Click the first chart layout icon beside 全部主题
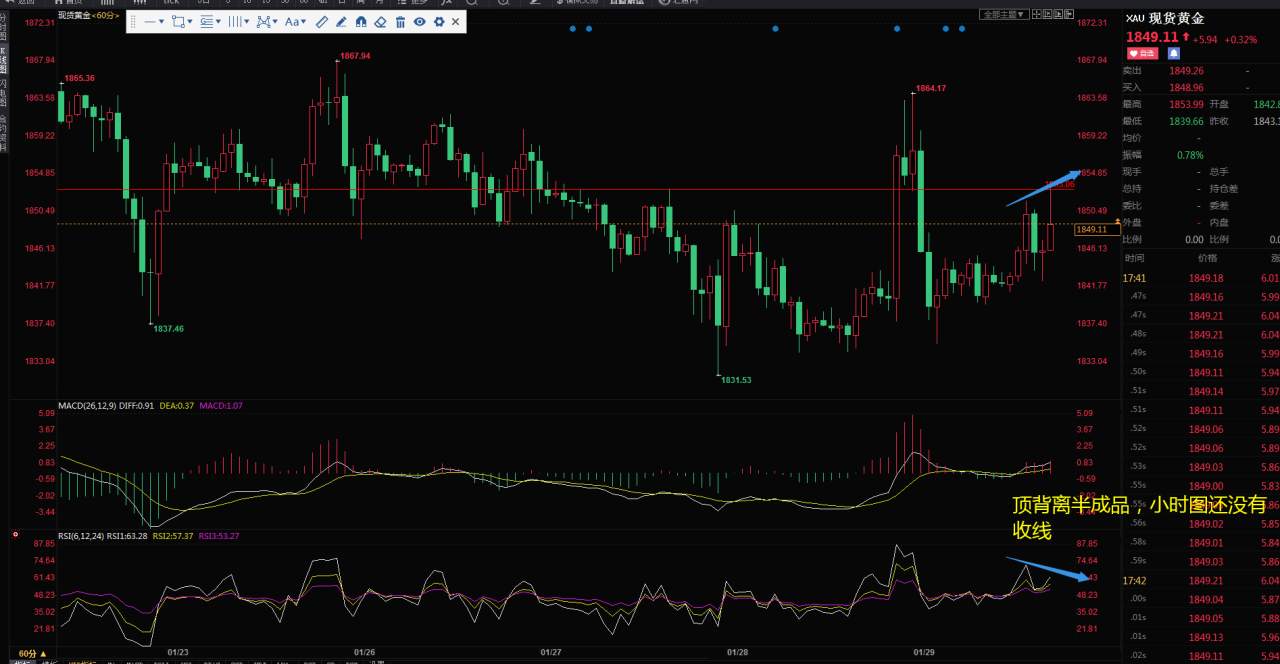The height and width of the screenshot is (664, 1280). point(1037,14)
